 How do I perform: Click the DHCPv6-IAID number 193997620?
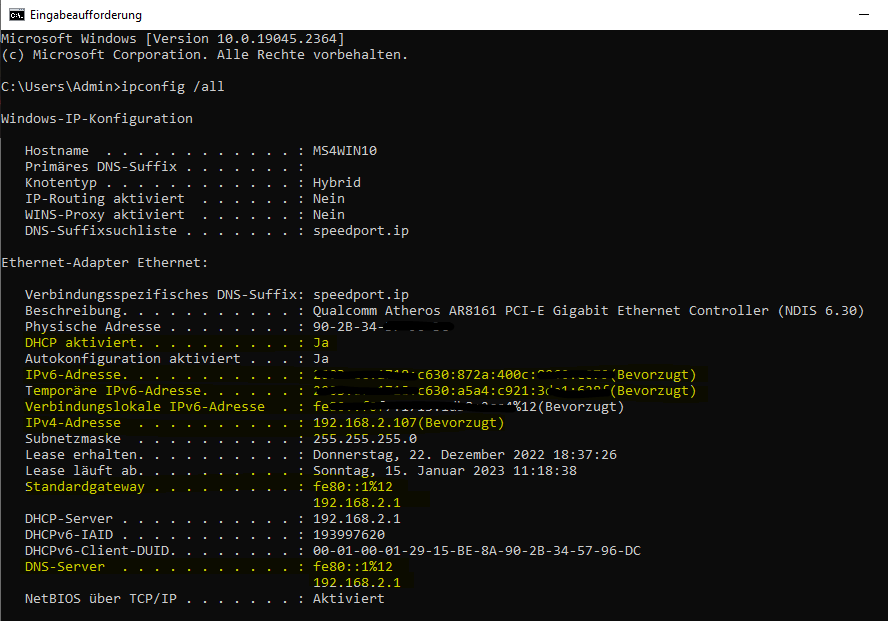tap(349, 534)
